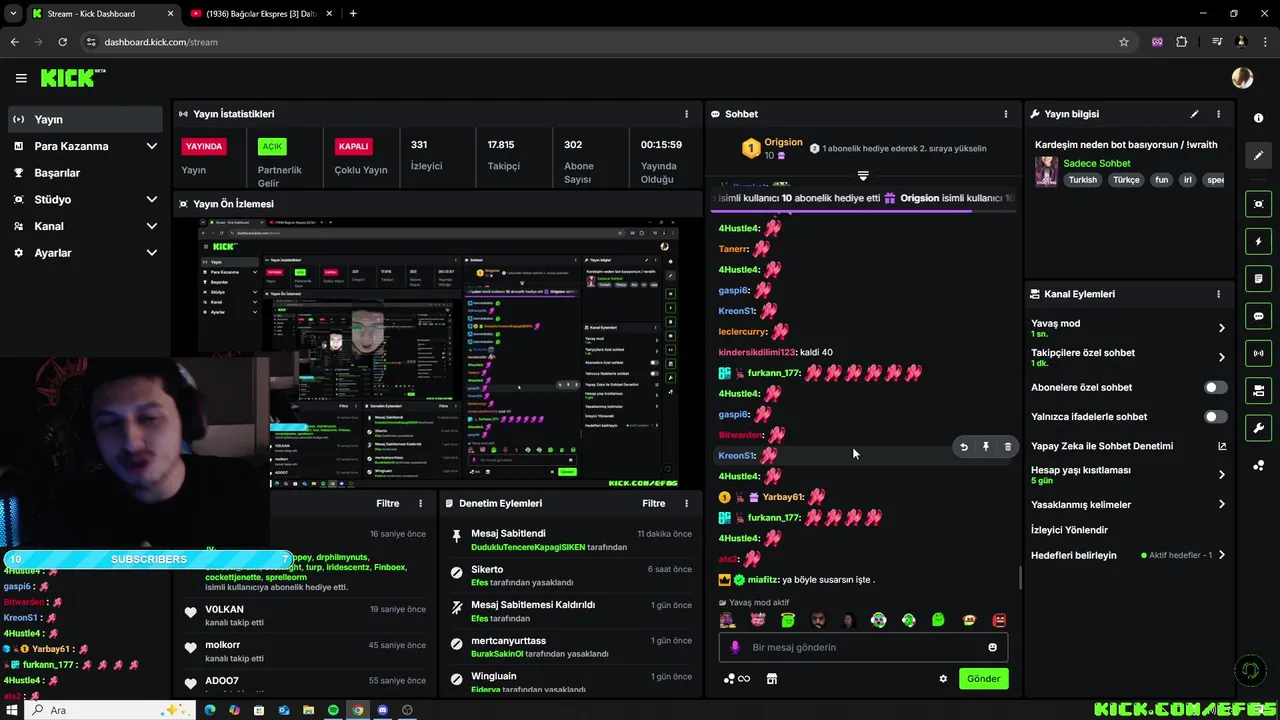Toggle the lightning activity widget icon
The image size is (1280, 720).
(1259, 241)
